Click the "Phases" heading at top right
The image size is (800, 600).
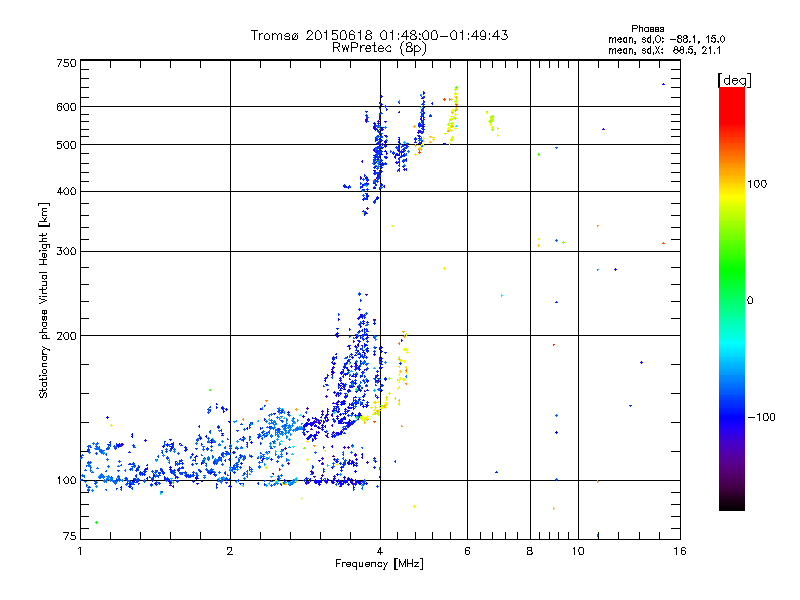(647, 29)
